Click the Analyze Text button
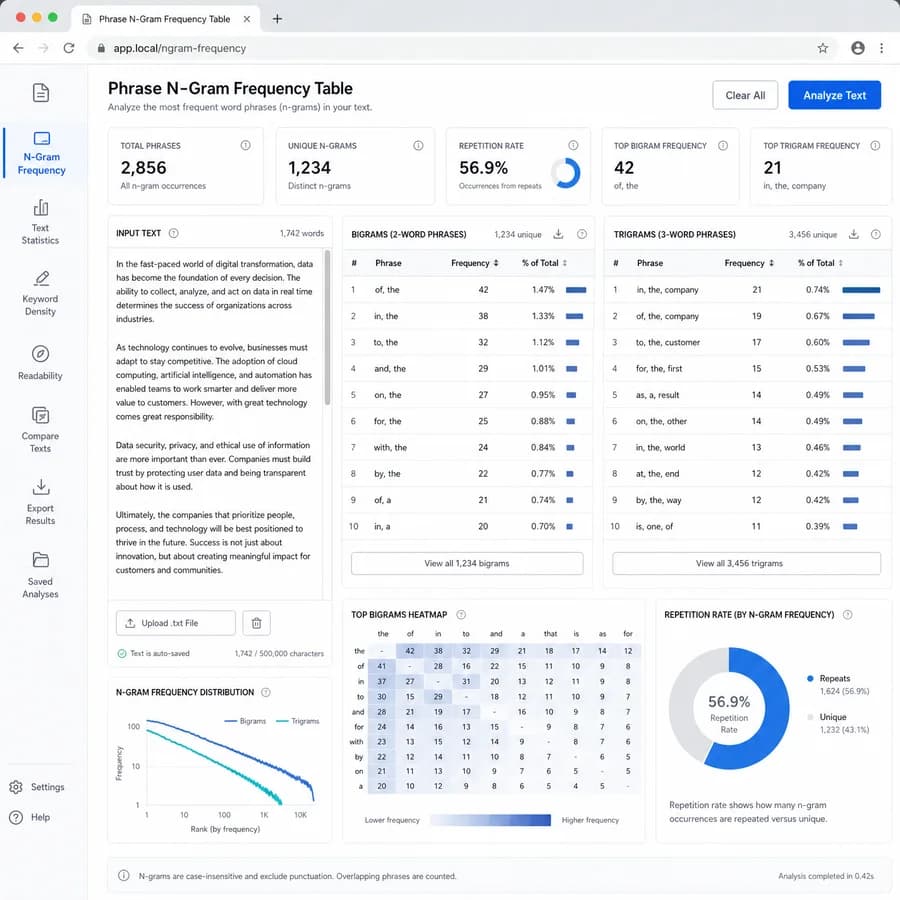 click(x=834, y=95)
